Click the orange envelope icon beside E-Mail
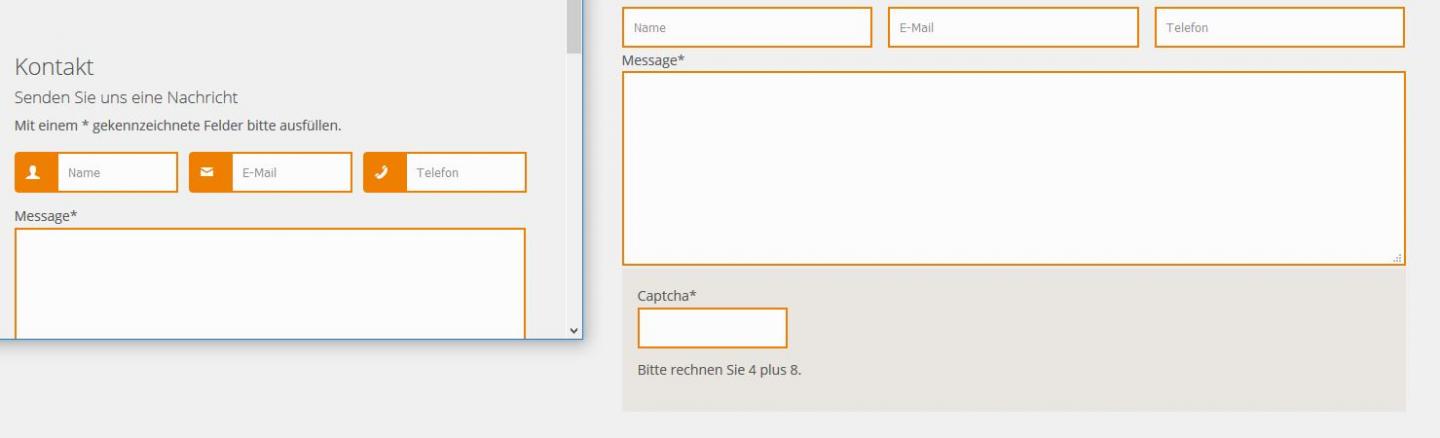 pos(210,173)
